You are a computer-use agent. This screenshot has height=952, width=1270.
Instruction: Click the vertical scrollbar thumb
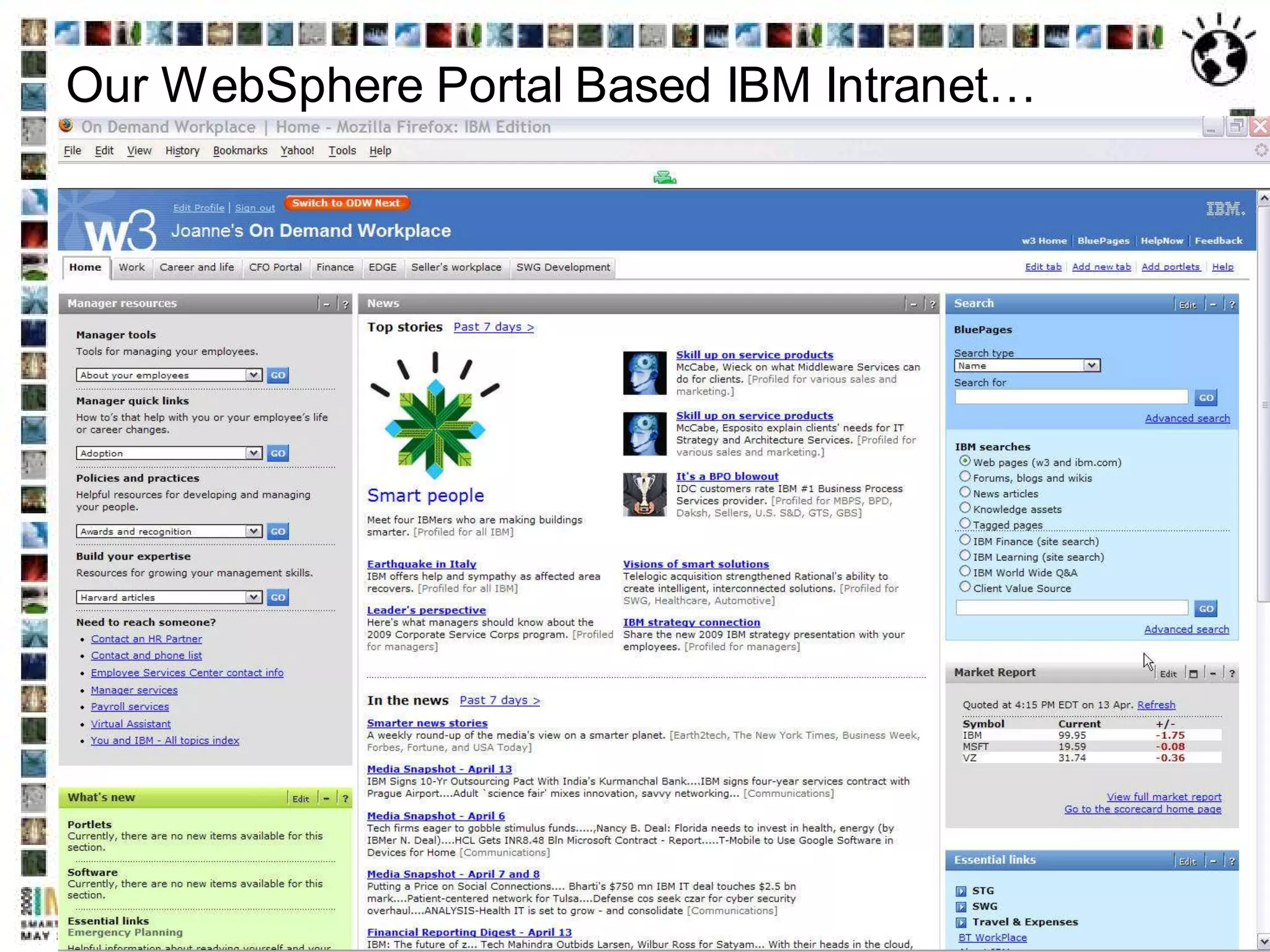(1263, 404)
